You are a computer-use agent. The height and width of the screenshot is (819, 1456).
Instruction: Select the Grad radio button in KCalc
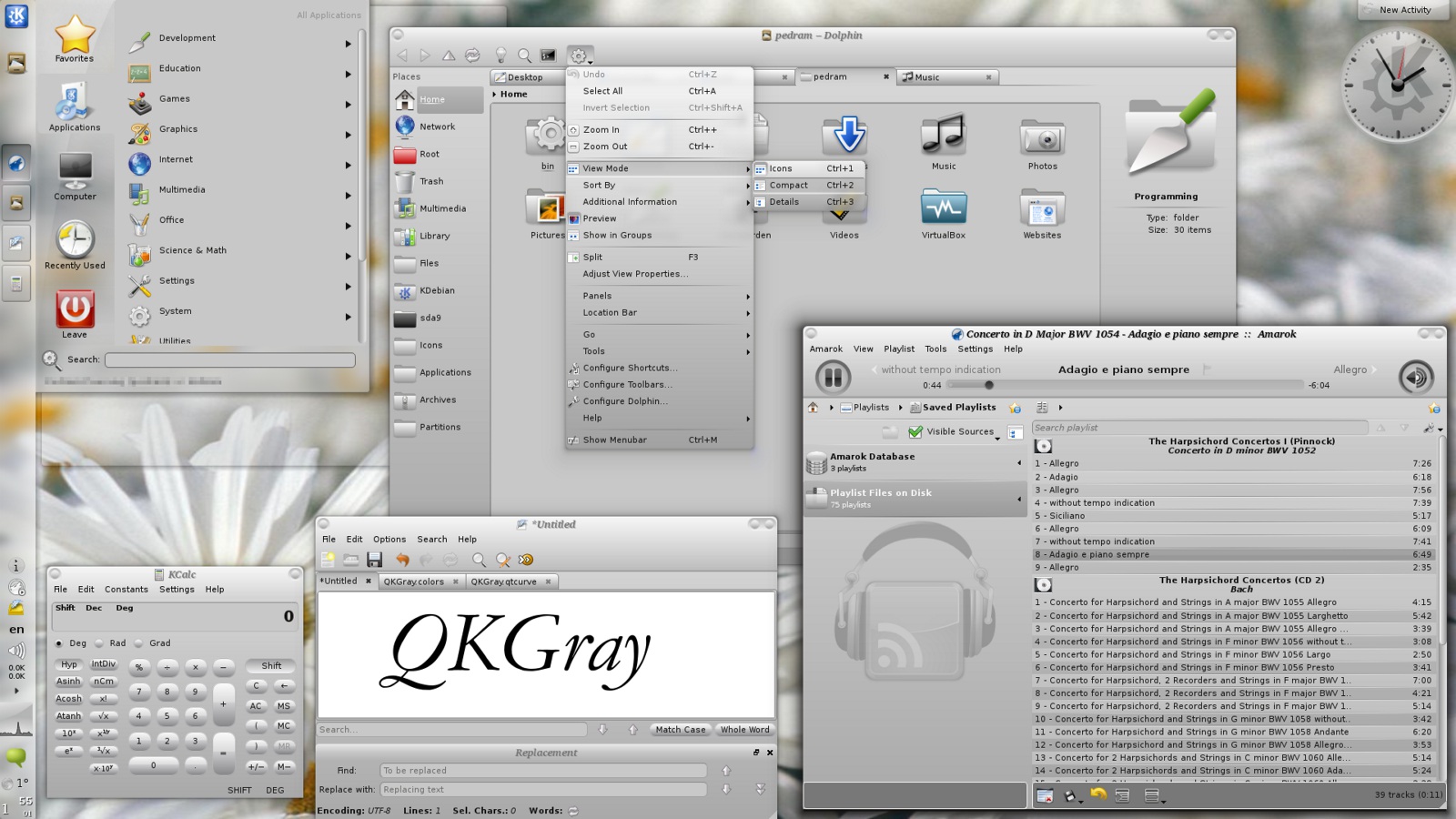[x=139, y=643]
